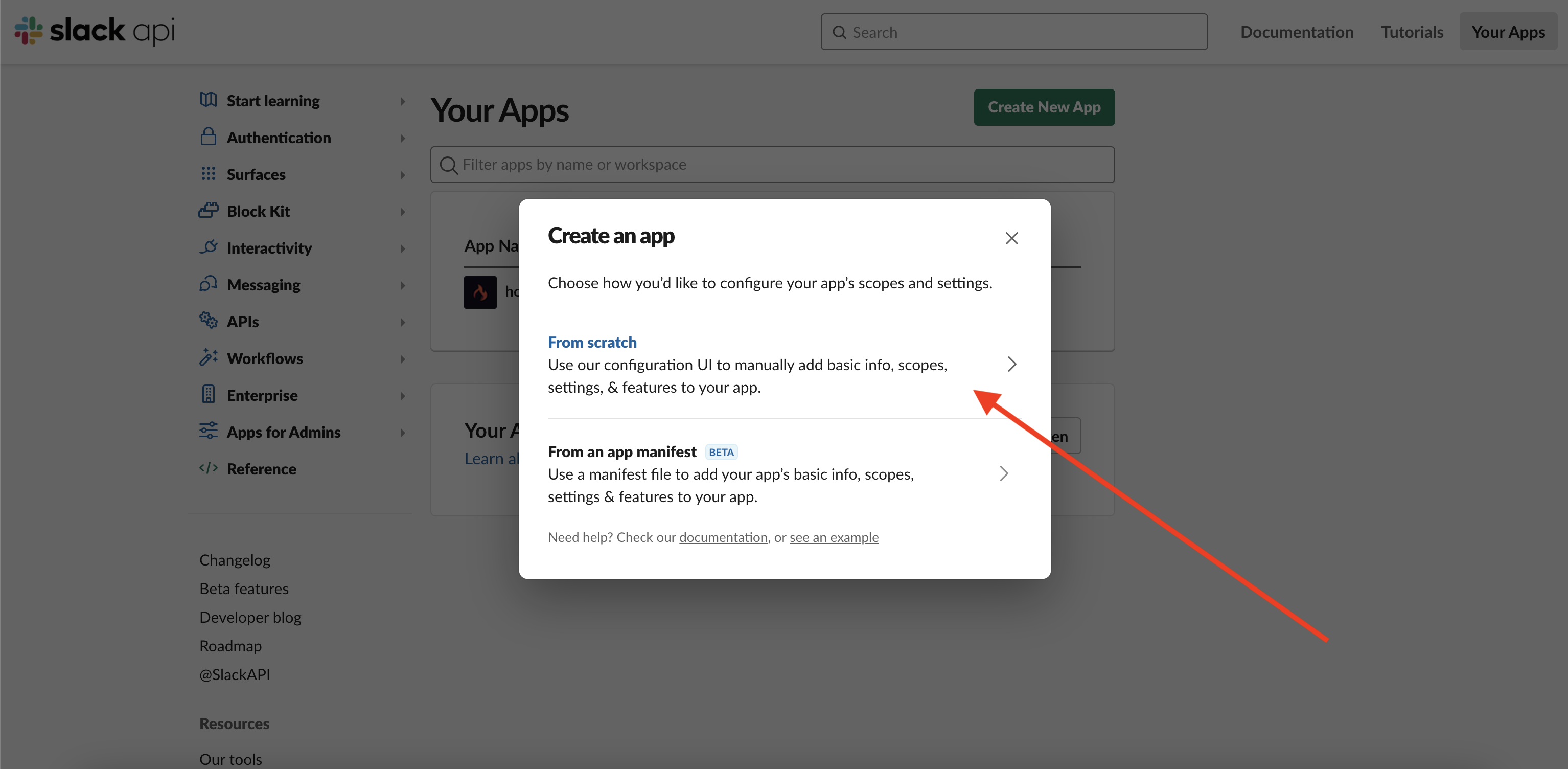
Task: Click the top Search input field
Action: pos(1013,32)
